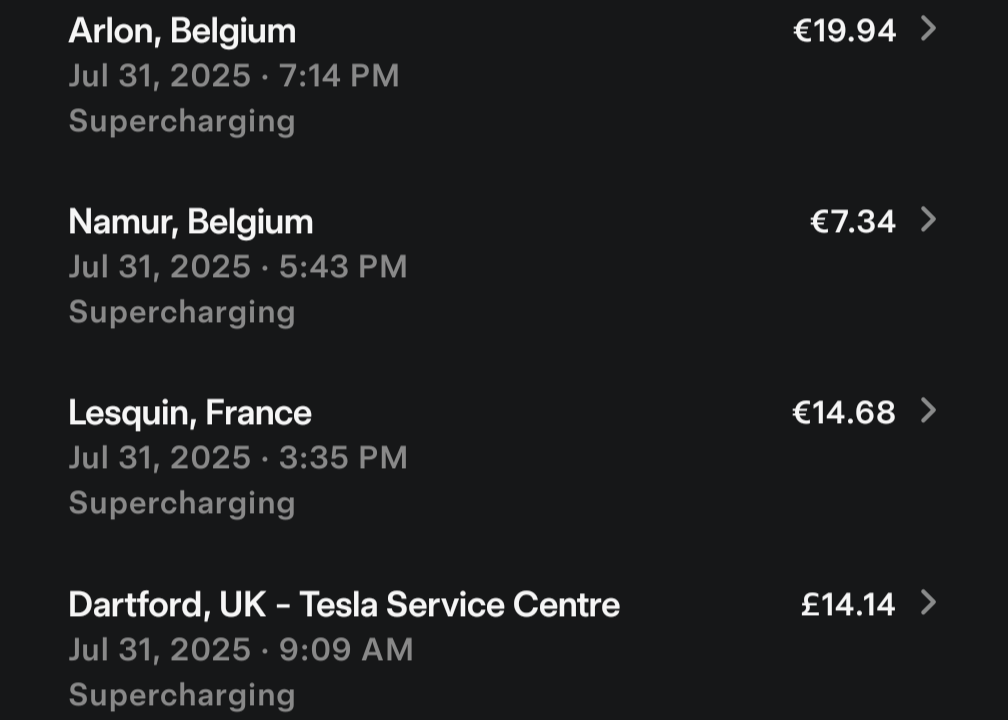
Task: Click the €14.68 charge amount
Action: pos(844,413)
